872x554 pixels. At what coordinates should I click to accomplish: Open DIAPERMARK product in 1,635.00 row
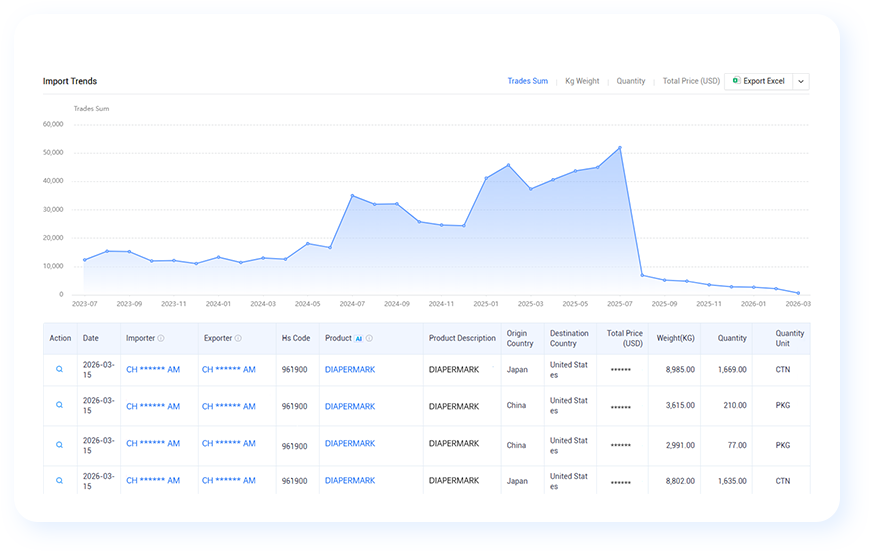point(350,481)
